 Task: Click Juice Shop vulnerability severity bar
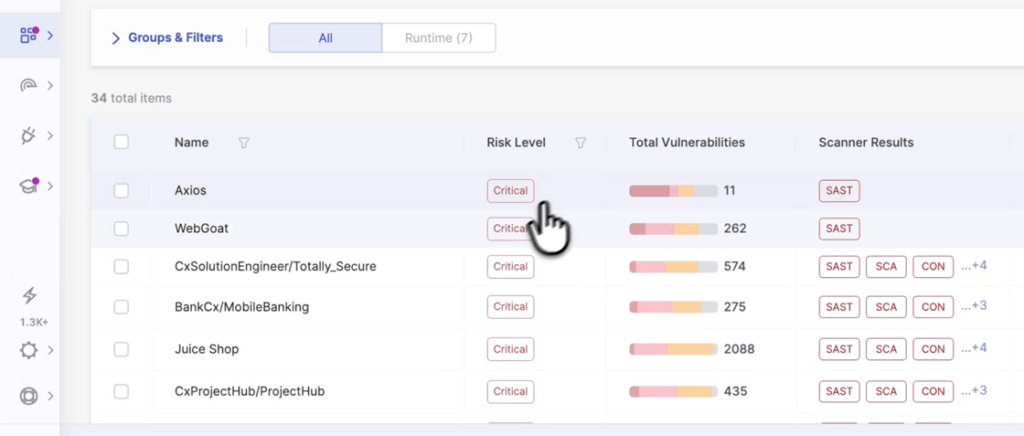click(673, 349)
